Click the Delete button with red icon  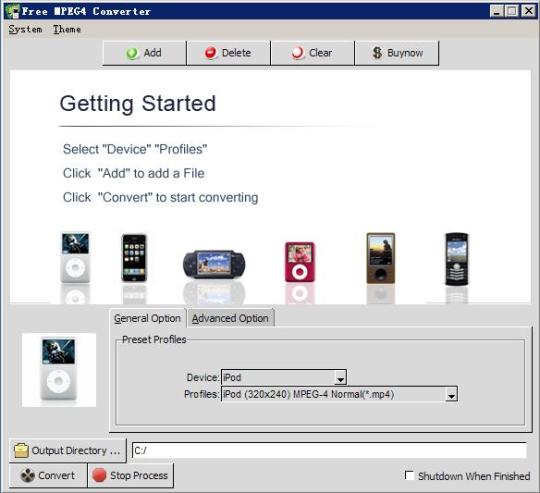[x=229, y=53]
